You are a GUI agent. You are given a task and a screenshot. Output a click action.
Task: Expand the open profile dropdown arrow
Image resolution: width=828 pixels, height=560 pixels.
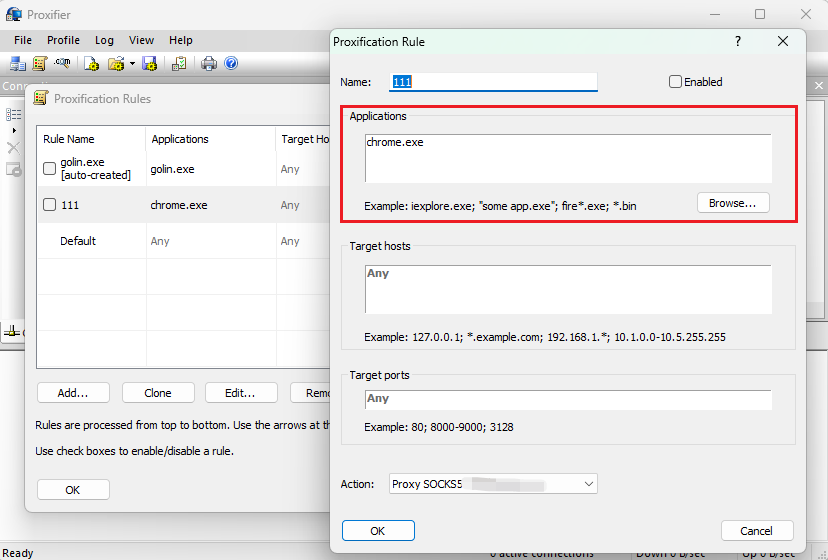pos(132,64)
